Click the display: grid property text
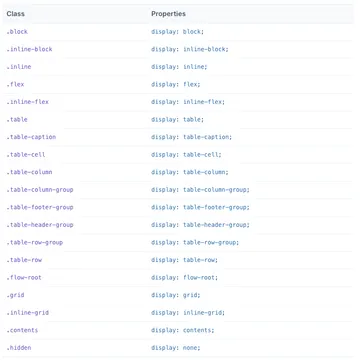The height and width of the screenshot is (361, 360). tap(176, 295)
